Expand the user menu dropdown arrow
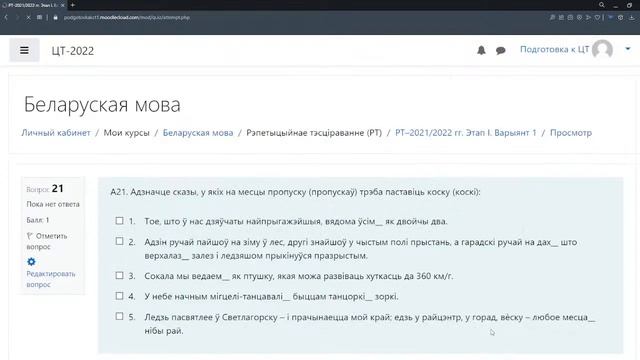This screenshot has height=360, width=640. (628, 49)
